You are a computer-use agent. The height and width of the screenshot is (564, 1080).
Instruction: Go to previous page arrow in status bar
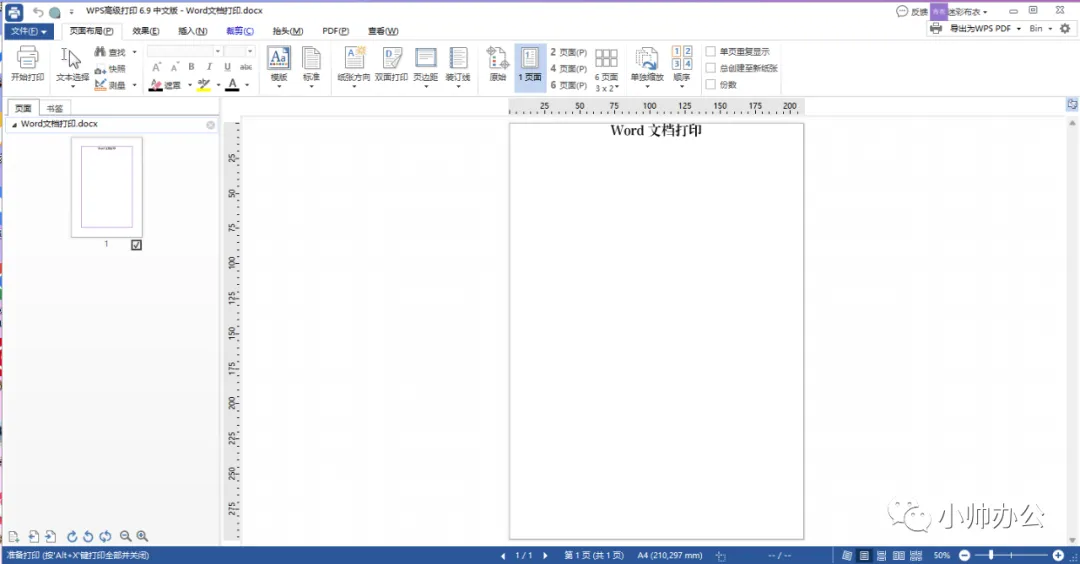click(503, 555)
